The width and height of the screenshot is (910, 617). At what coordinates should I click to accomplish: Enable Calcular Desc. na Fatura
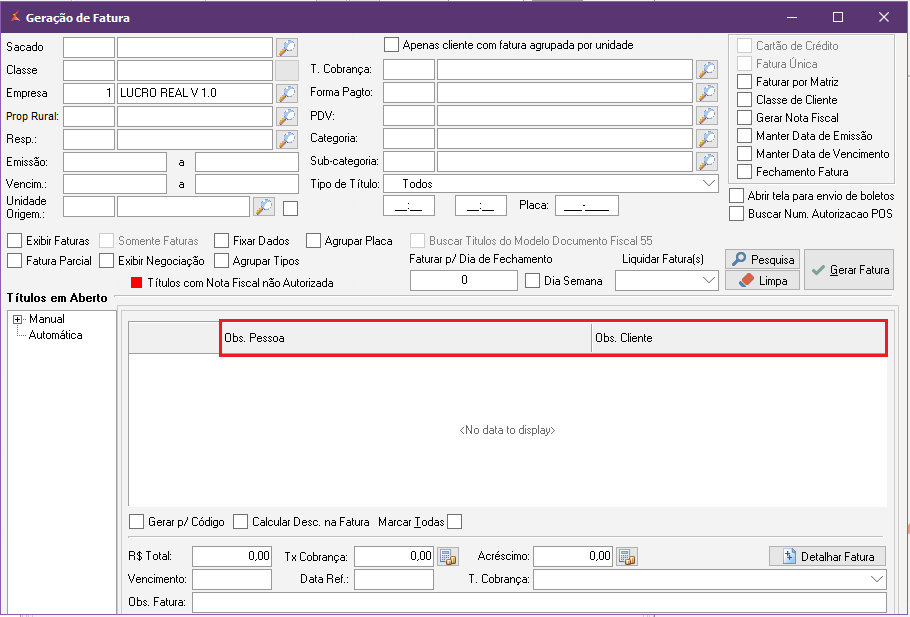click(240, 522)
